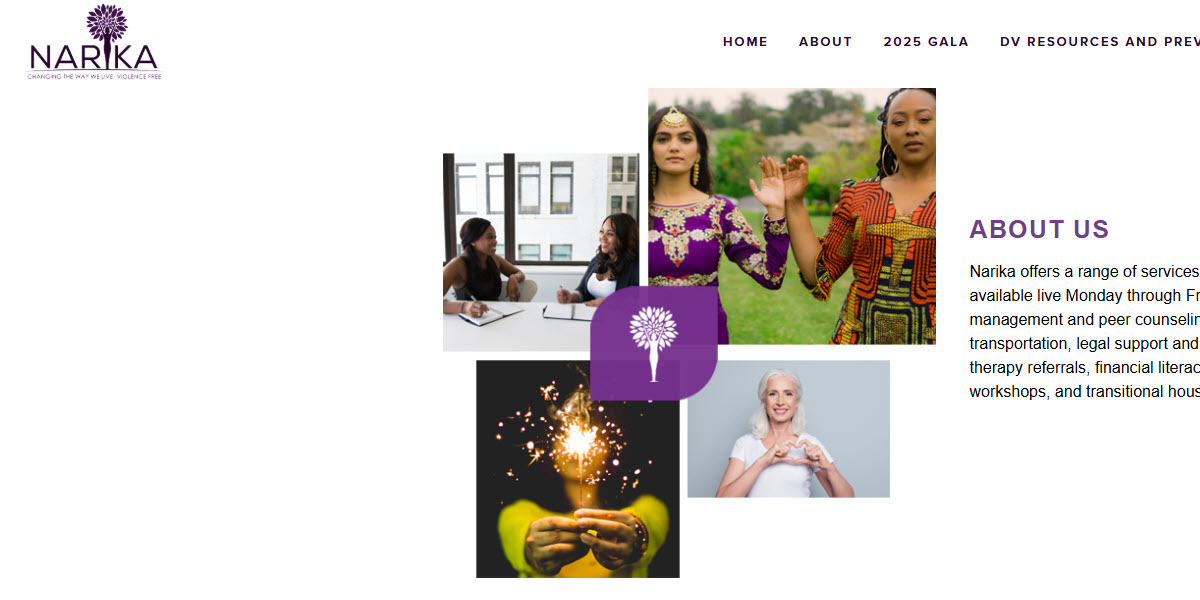Open the ABOUT navigation item
The width and height of the screenshot is (1200, 600).
[x=825, y=42]
